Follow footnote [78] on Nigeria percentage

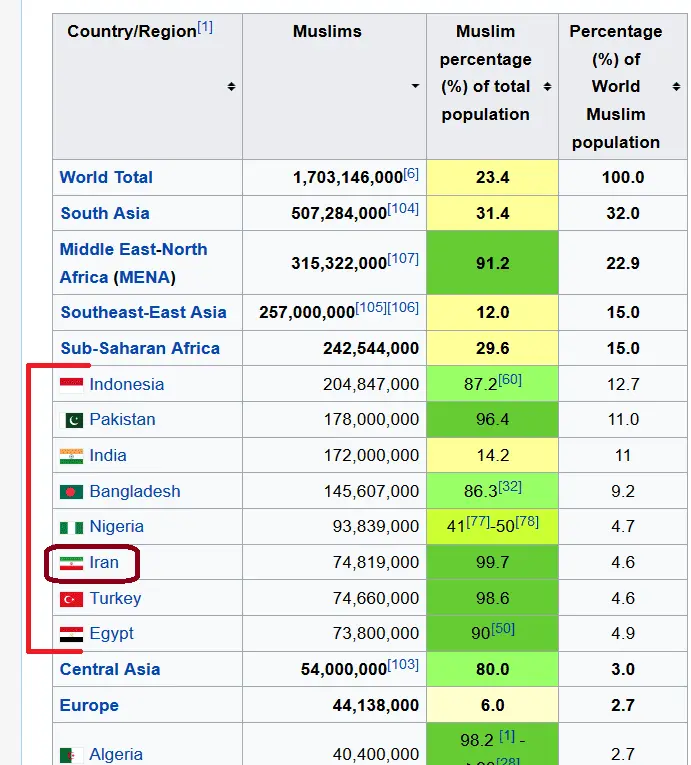[527, 523]
